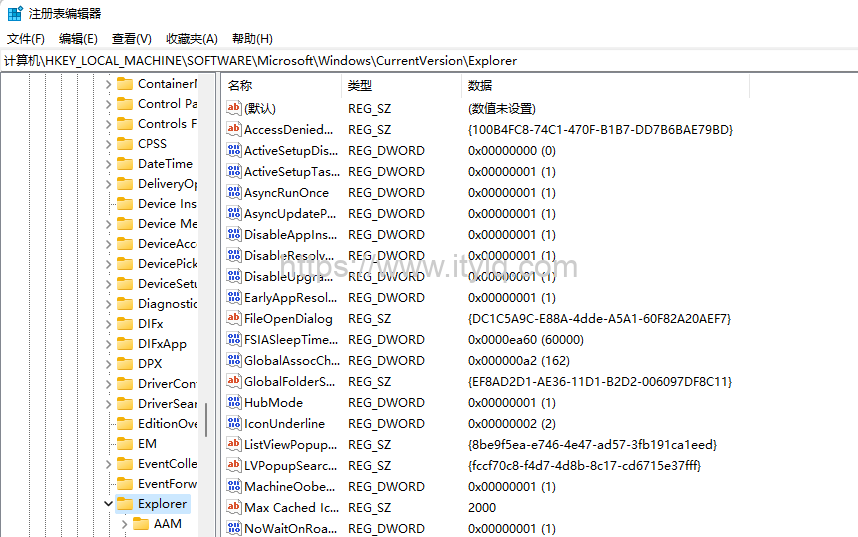Viewport: 858px width, 537px height.
Task: Click the tree pane vertical scrollbar thumb
Action: point(206,420)
